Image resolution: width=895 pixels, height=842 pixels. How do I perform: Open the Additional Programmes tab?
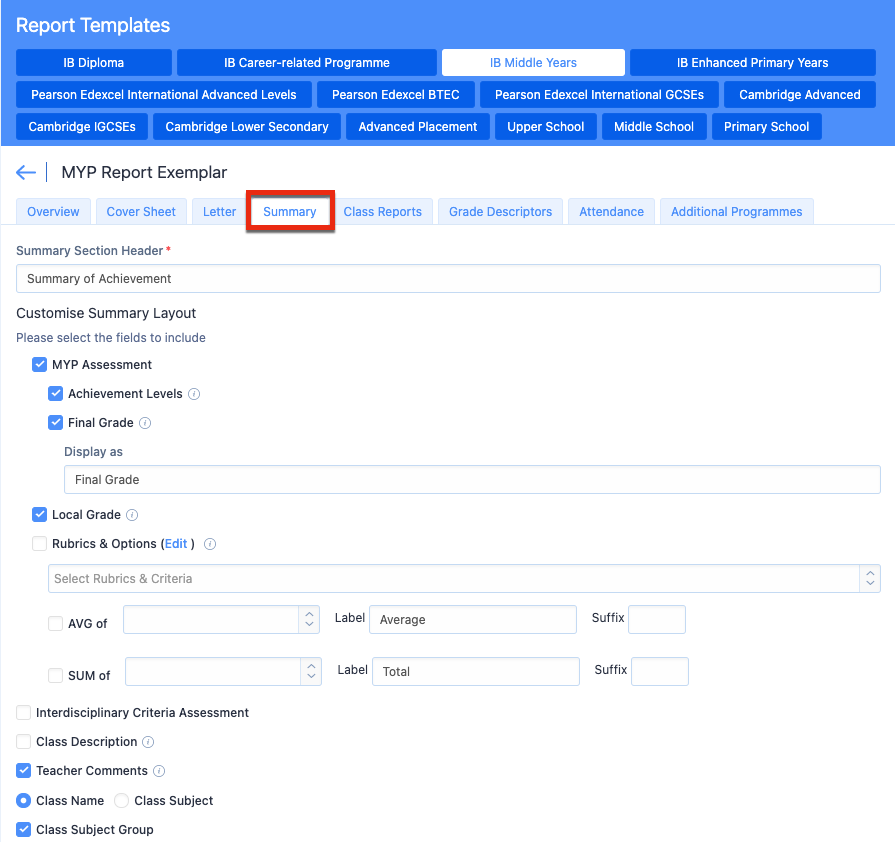[736, 212]
